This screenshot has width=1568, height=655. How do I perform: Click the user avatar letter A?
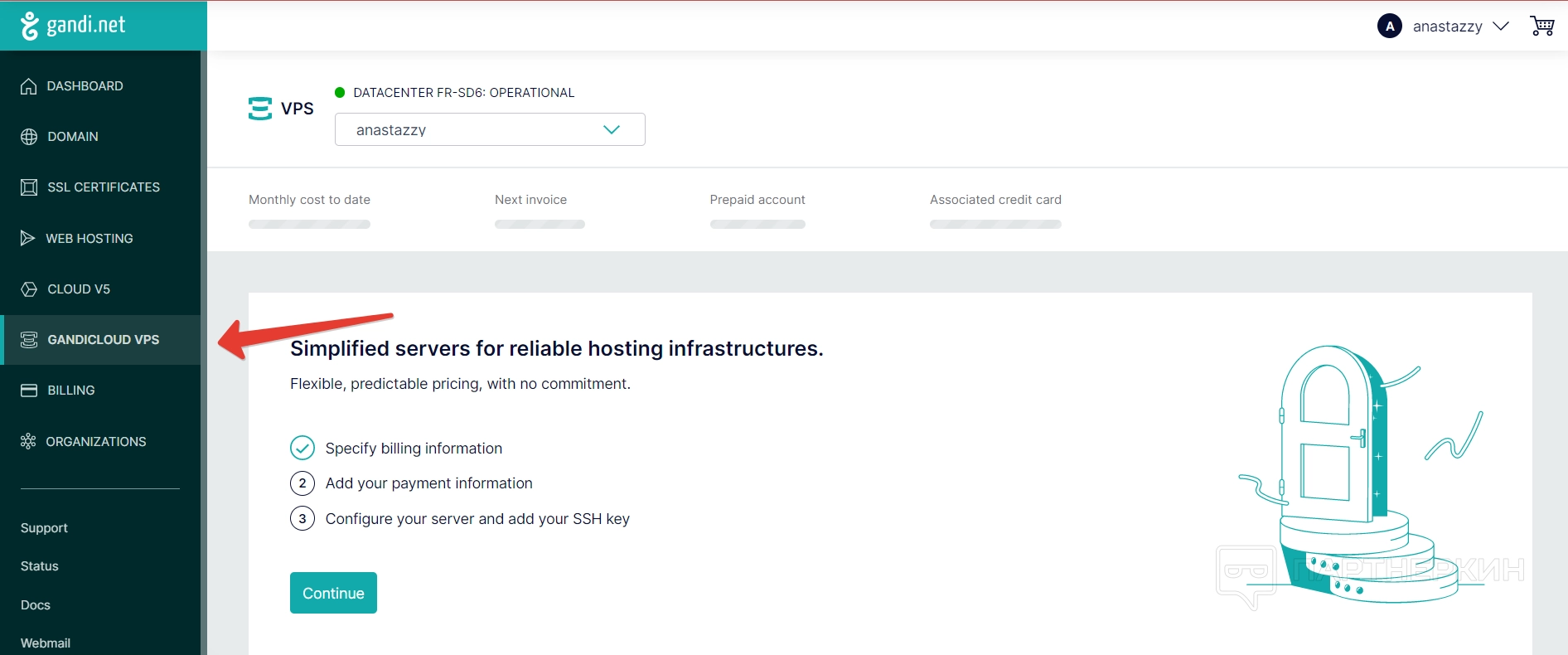click(1390, 26)
